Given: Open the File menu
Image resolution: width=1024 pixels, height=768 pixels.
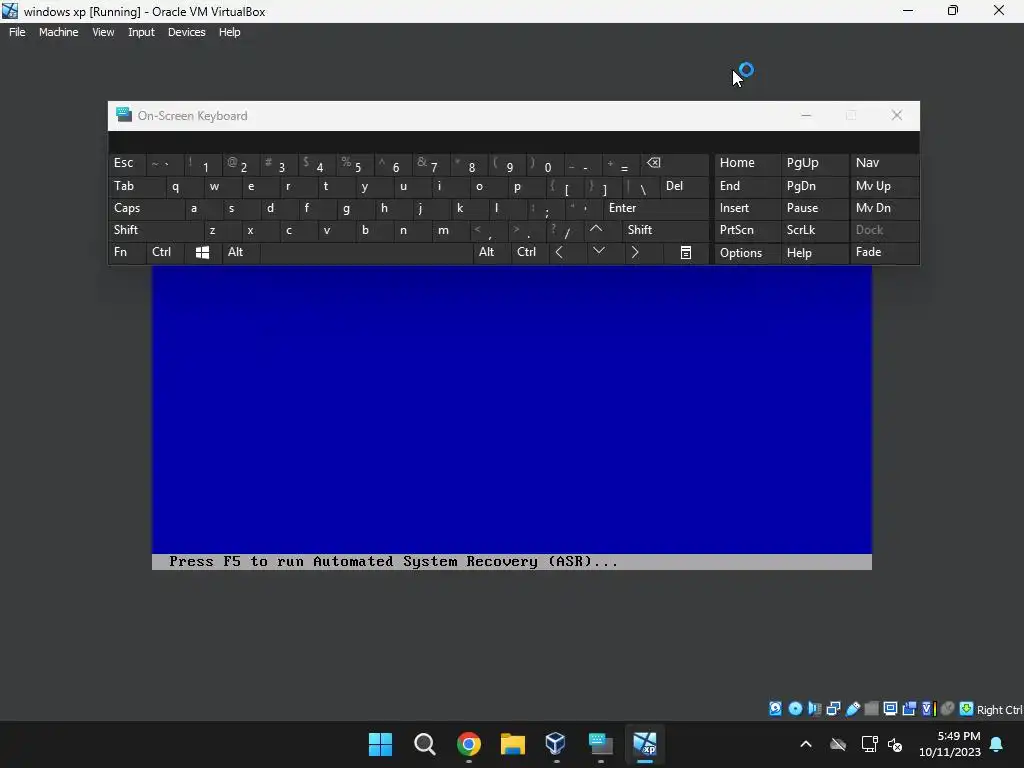Looking at the screenshot, I should pos(17,32).
